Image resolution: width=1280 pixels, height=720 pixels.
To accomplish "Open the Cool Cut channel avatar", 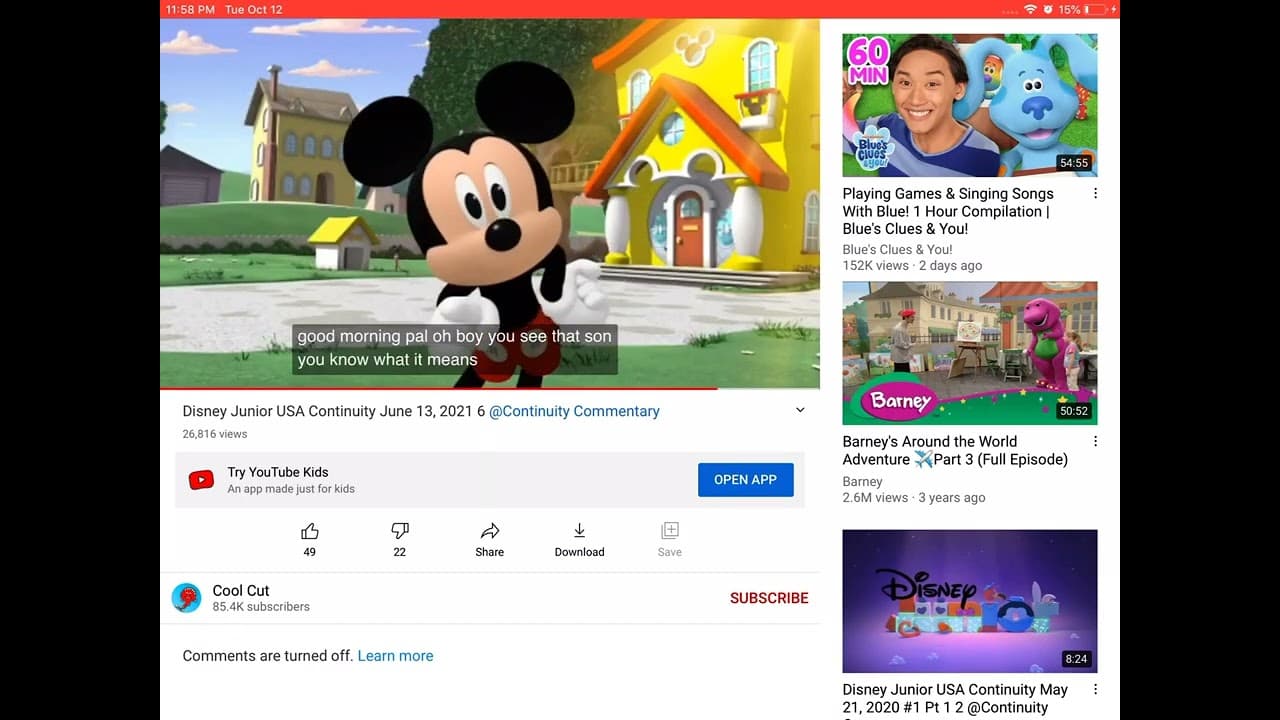I will pyautogui.click(x=187, y=598).
